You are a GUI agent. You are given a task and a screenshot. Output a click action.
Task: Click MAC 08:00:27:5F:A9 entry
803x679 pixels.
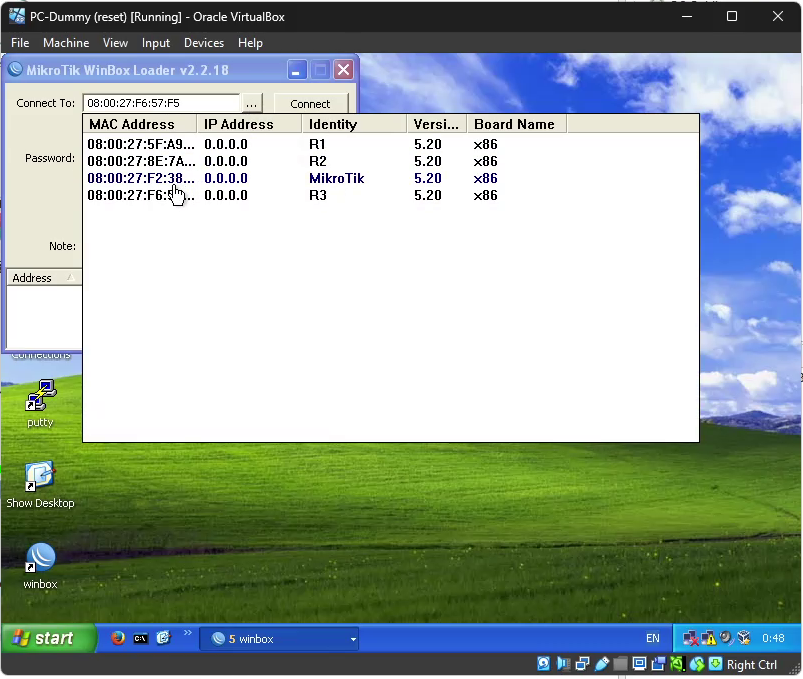tap(141, 144)
